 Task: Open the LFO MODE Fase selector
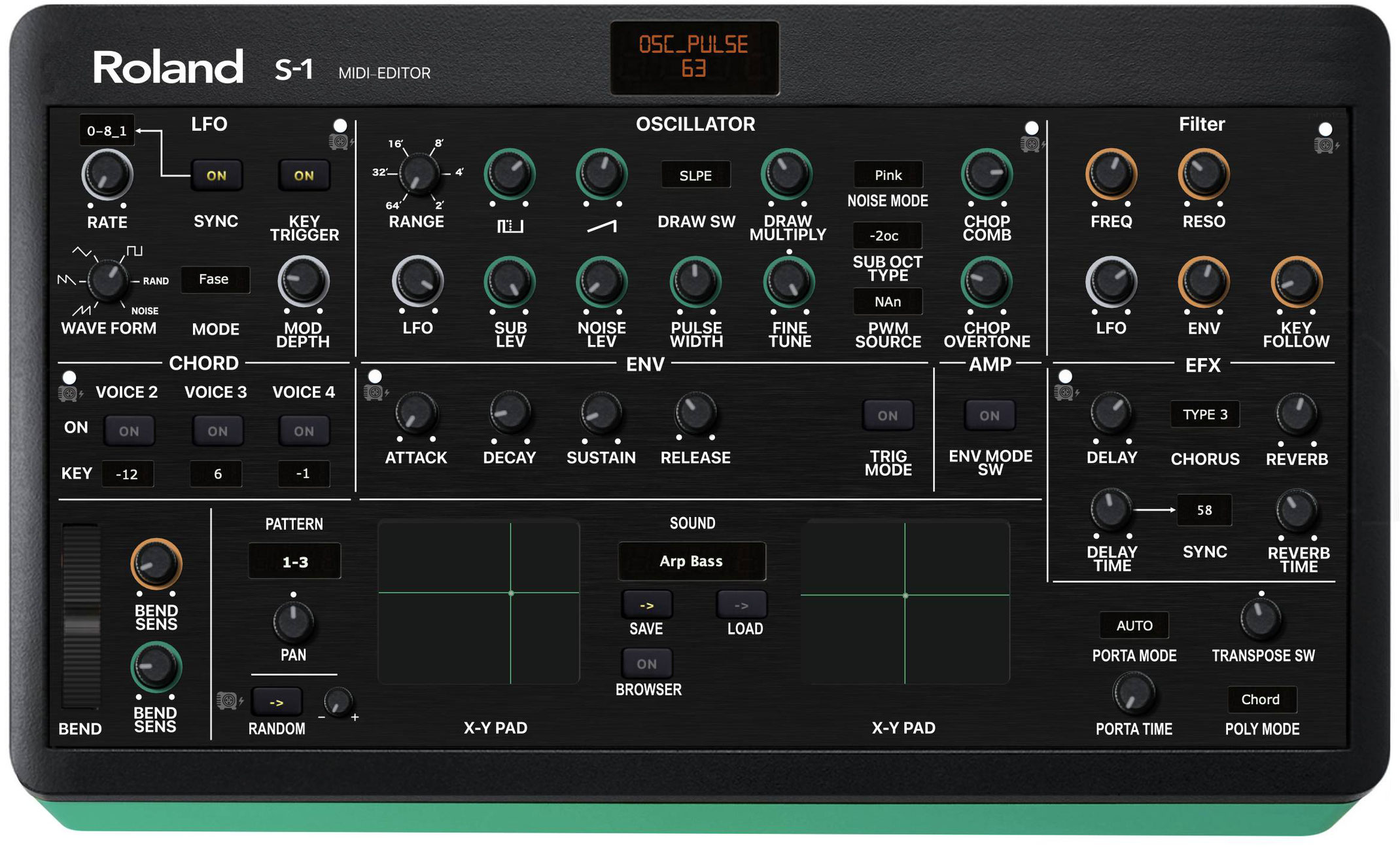tap(215, 279)
